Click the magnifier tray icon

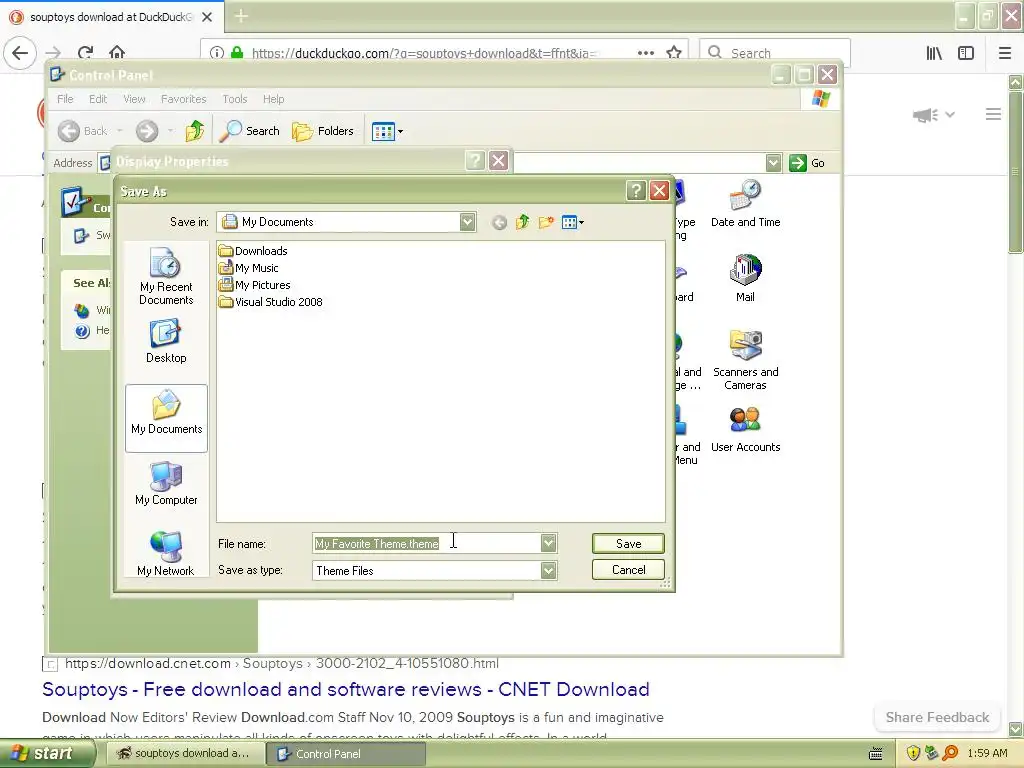950,753
